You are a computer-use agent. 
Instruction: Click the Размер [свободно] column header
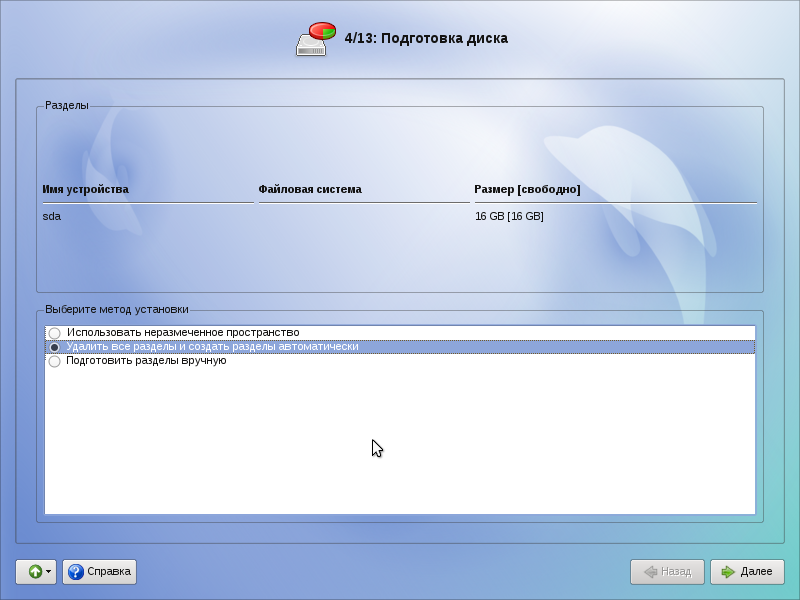(x=527, y=189)
